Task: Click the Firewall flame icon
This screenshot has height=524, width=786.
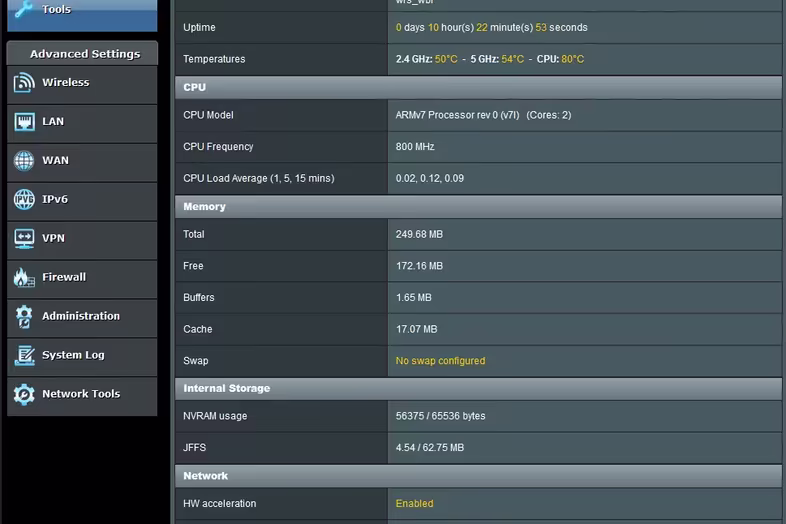Action: coord(24,277)
